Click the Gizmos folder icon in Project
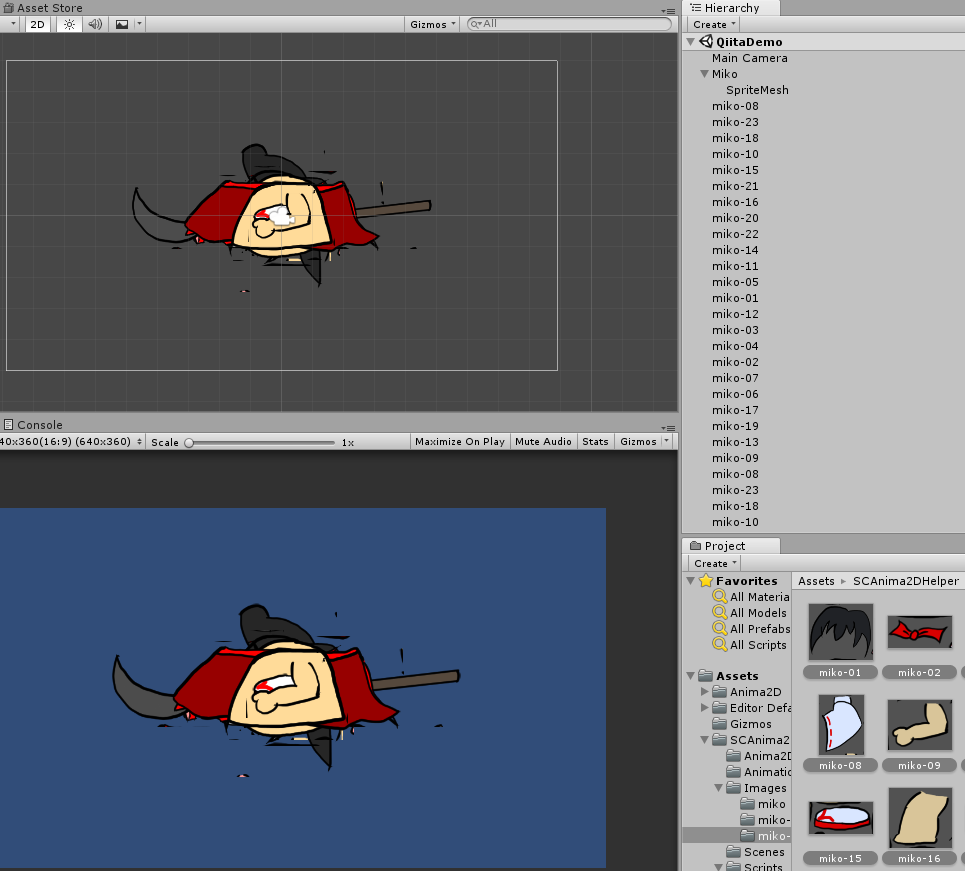The height and width of the screenshot is (871, 965). (720, 724)
